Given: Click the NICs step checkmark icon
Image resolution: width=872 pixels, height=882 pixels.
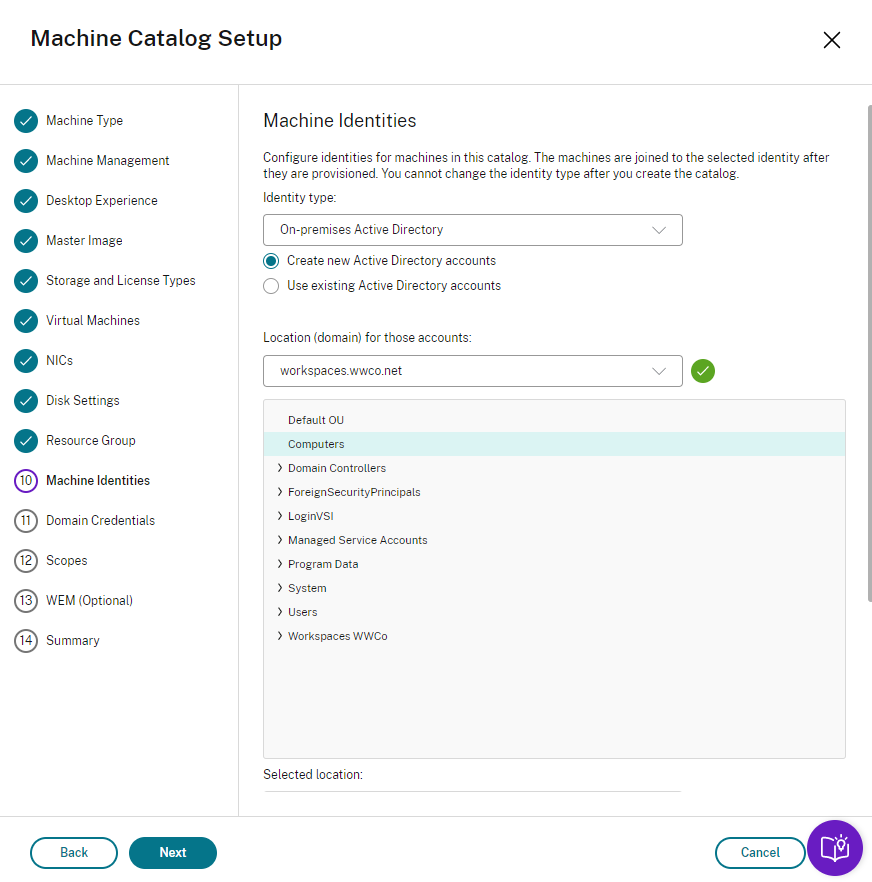Looking at the screenshot, I should (x=26, y=361).
